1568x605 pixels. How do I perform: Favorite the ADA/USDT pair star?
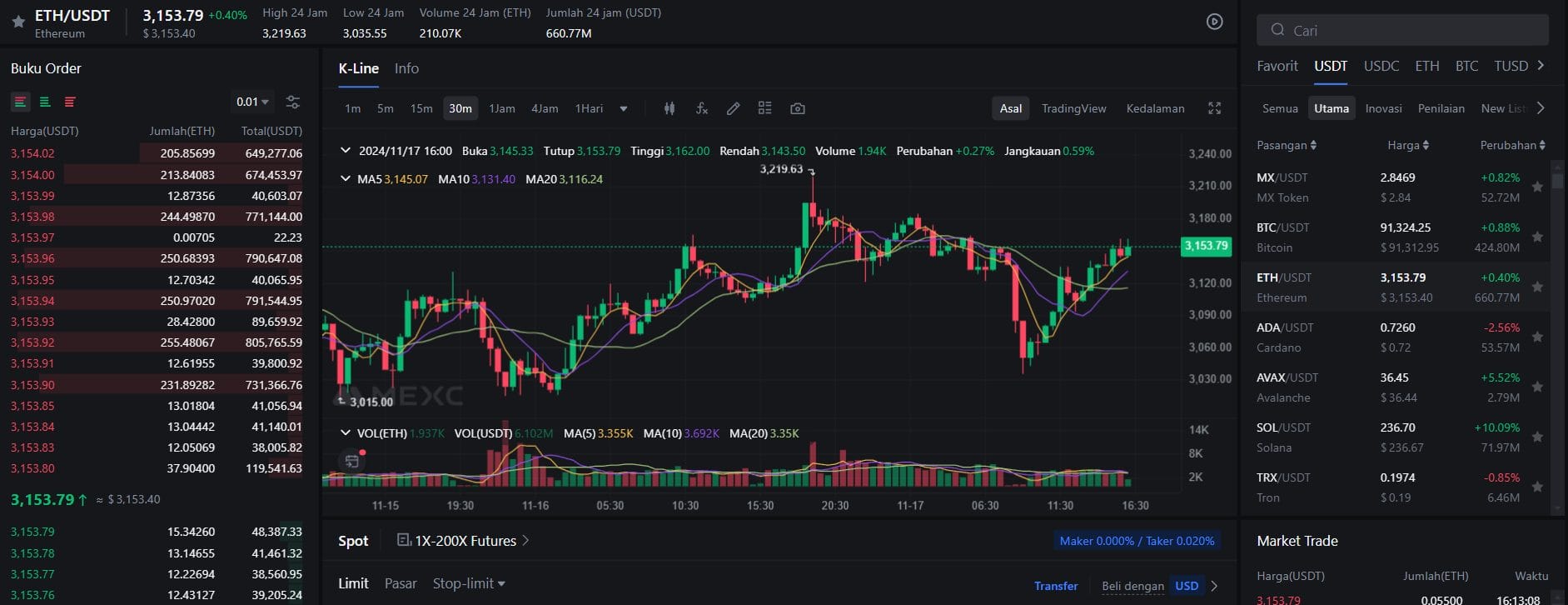[1537, 337]
